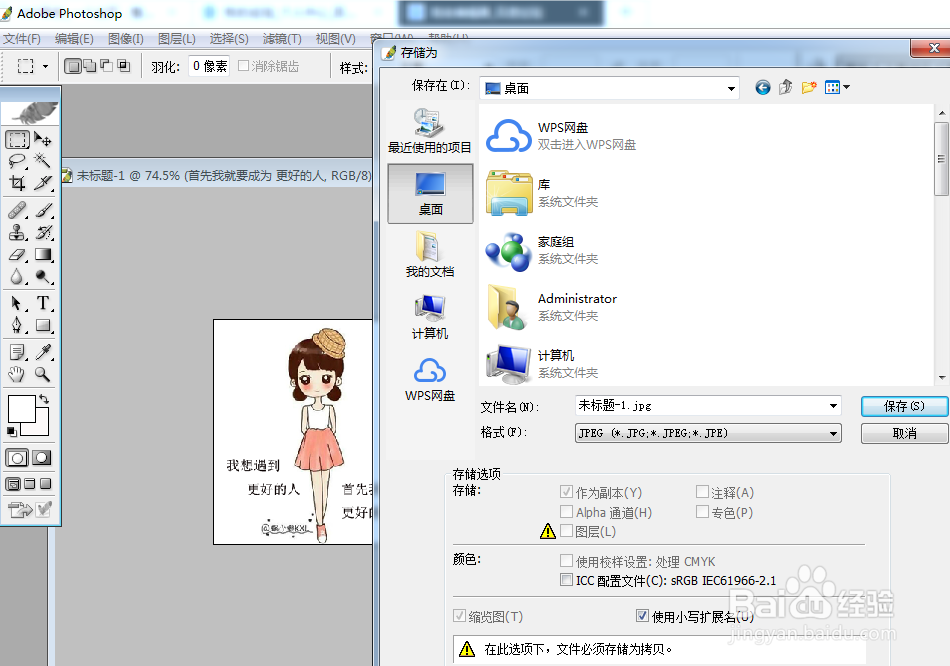950x666 pixels.
Task: Select the Administrator folder in file list
Action: point(551,307)
